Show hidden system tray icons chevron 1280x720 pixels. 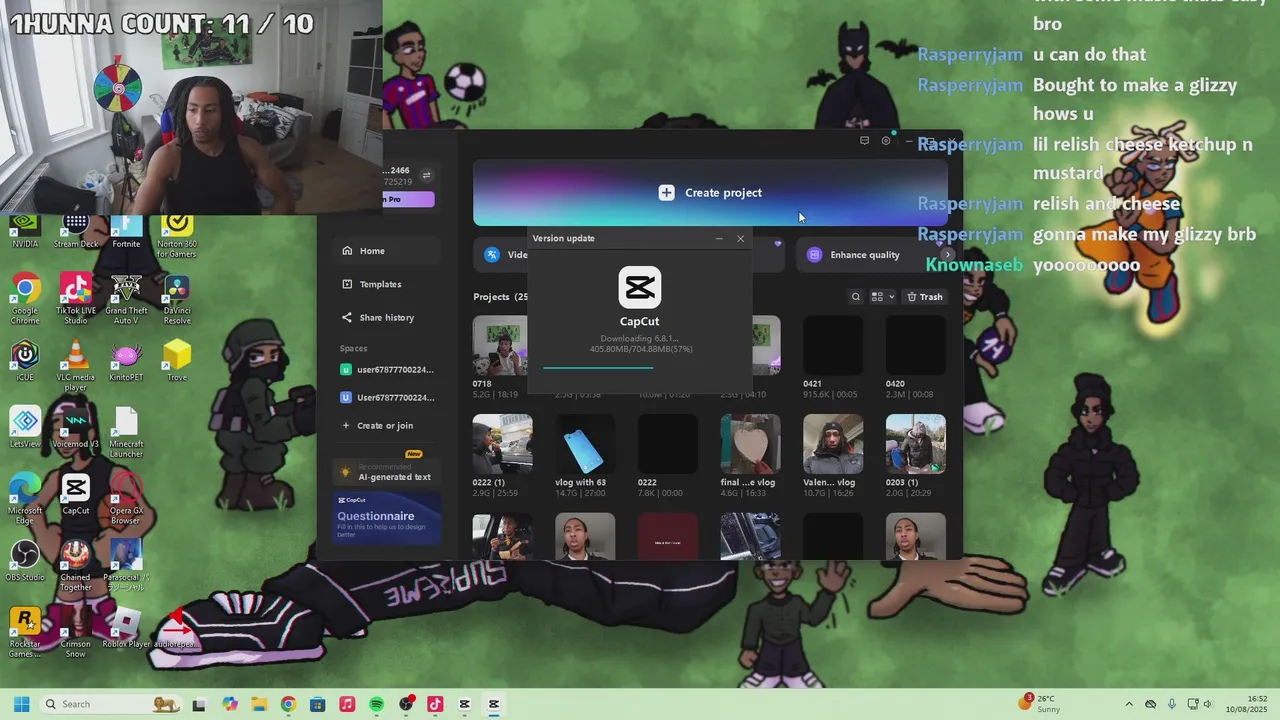[1129, 704]
